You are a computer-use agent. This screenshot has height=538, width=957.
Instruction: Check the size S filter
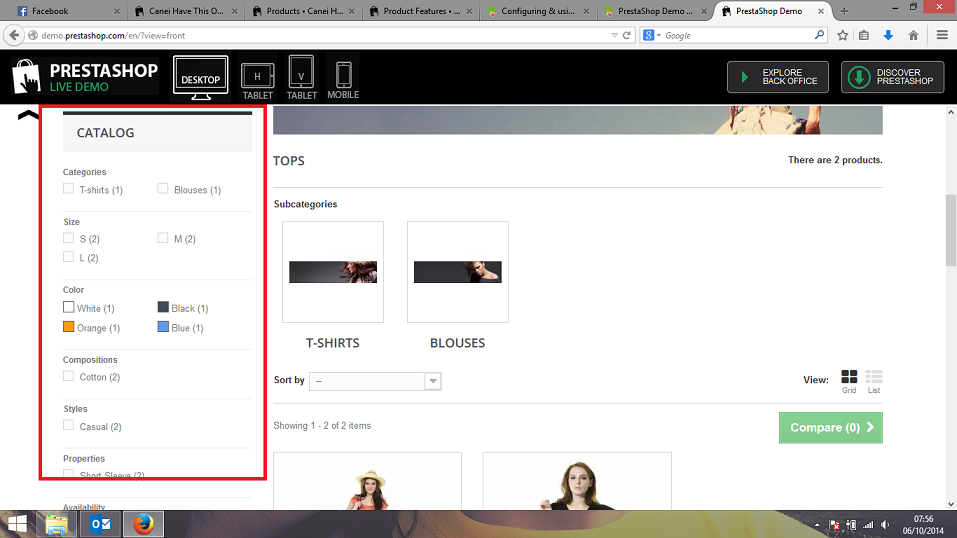tap(68, 238)
